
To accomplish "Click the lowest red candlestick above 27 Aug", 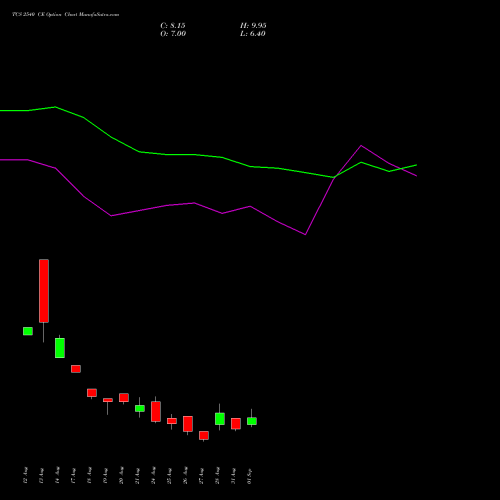I will coord(204,435).
